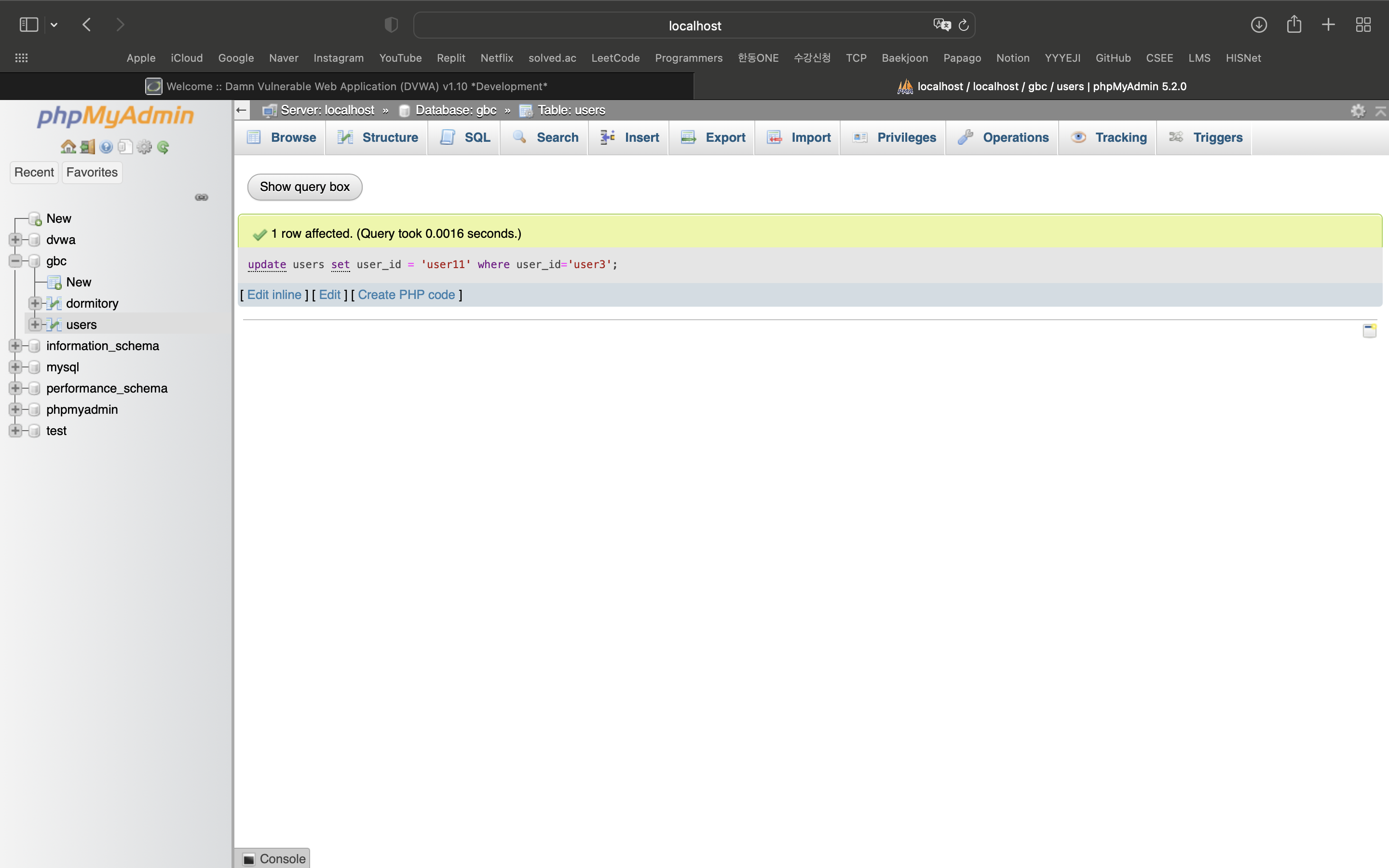Hide navigation panel with left arrow icon
Image resolution: width=1389 pixels, height=868 pixels.
coord(242,109)
